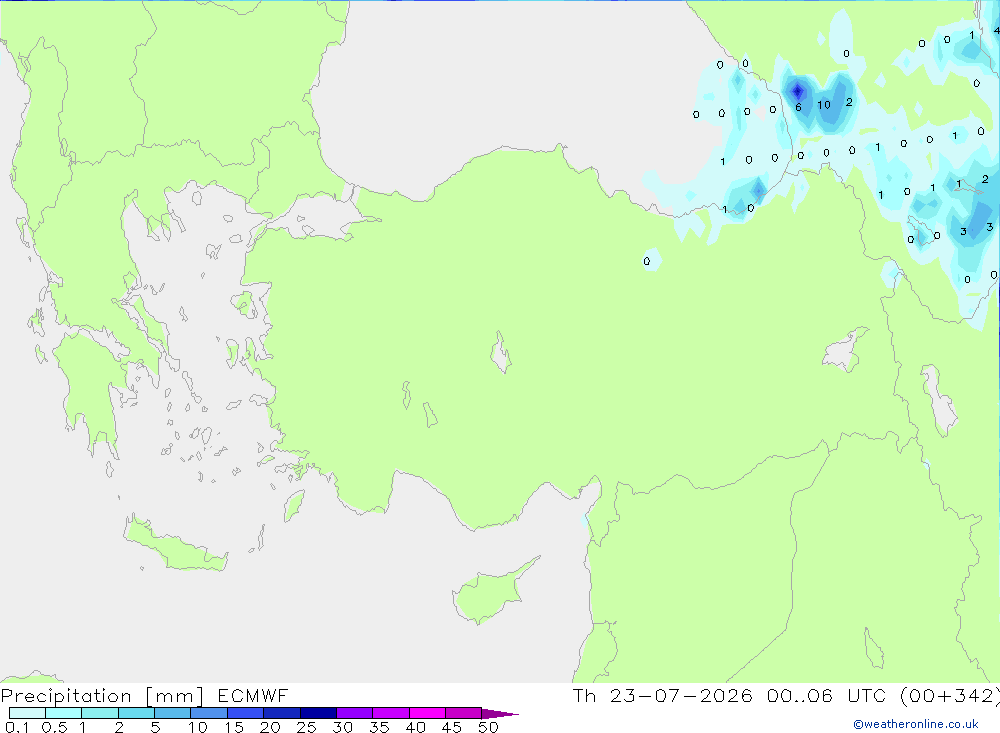The image size is (1000, 733).
Task: Click the darkest blue precipitation maximum cell
Action: (797, 92)
